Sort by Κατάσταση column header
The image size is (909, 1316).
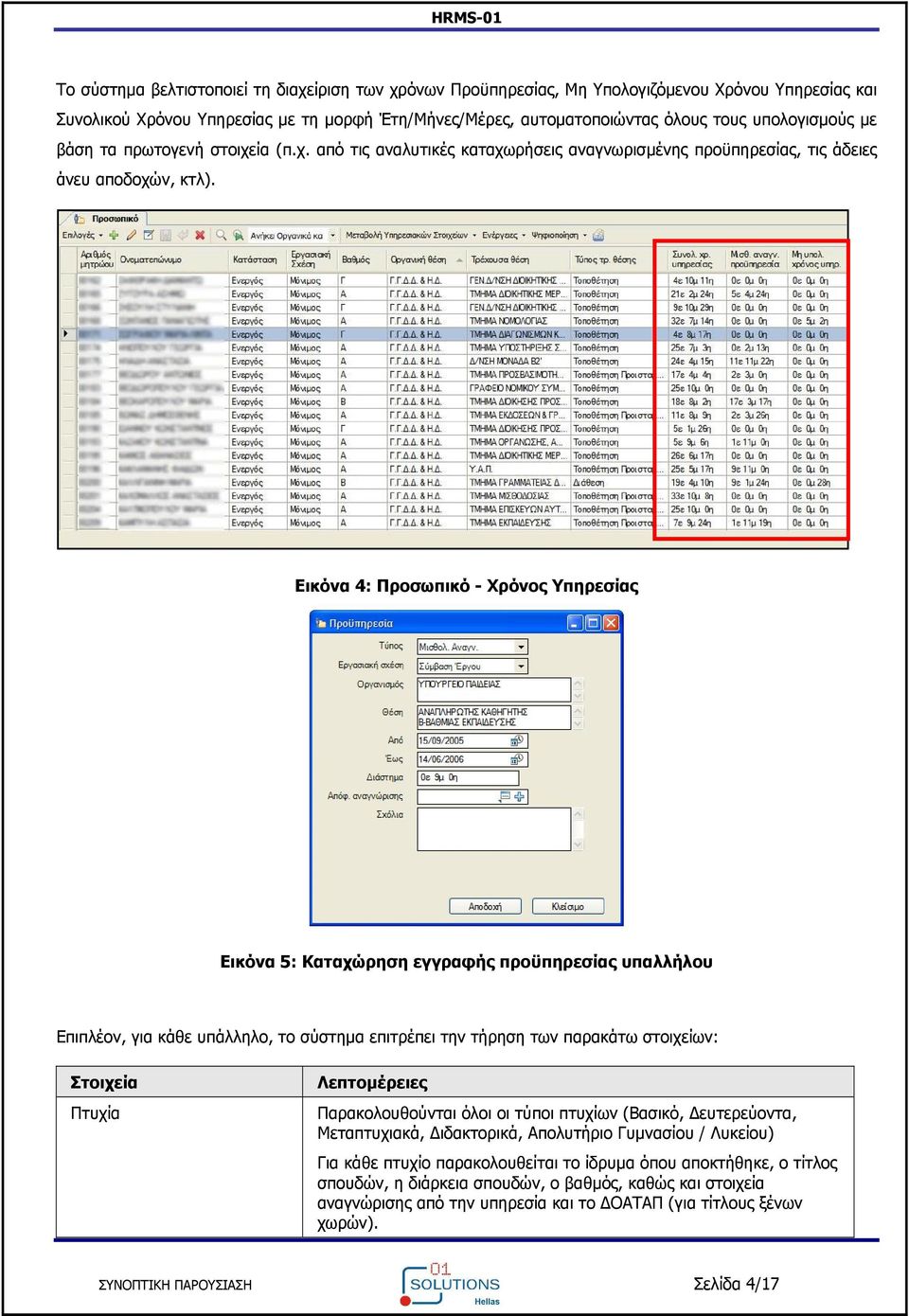click(x=257, y=259)
